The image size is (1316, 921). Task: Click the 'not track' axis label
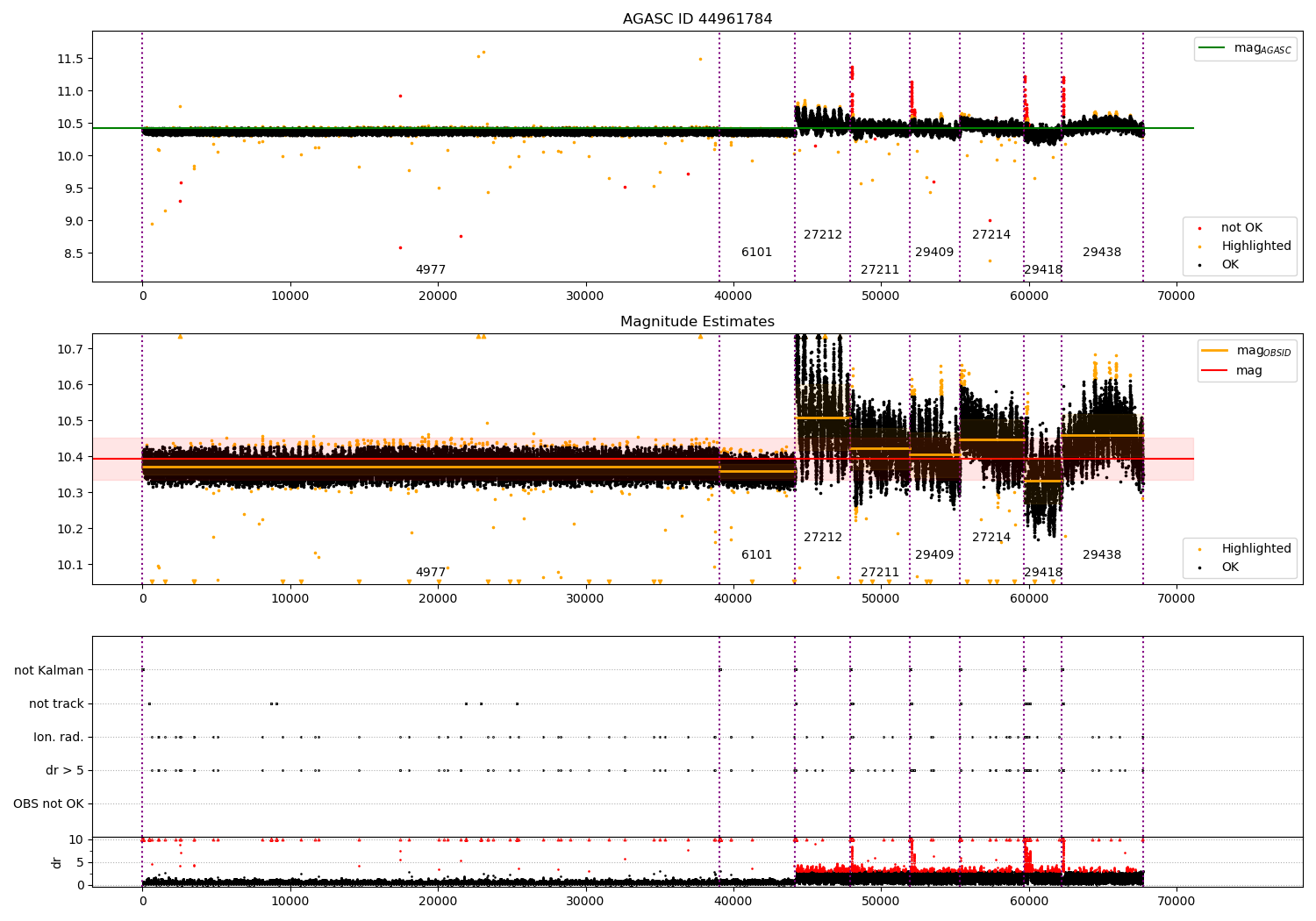(56, 704)
